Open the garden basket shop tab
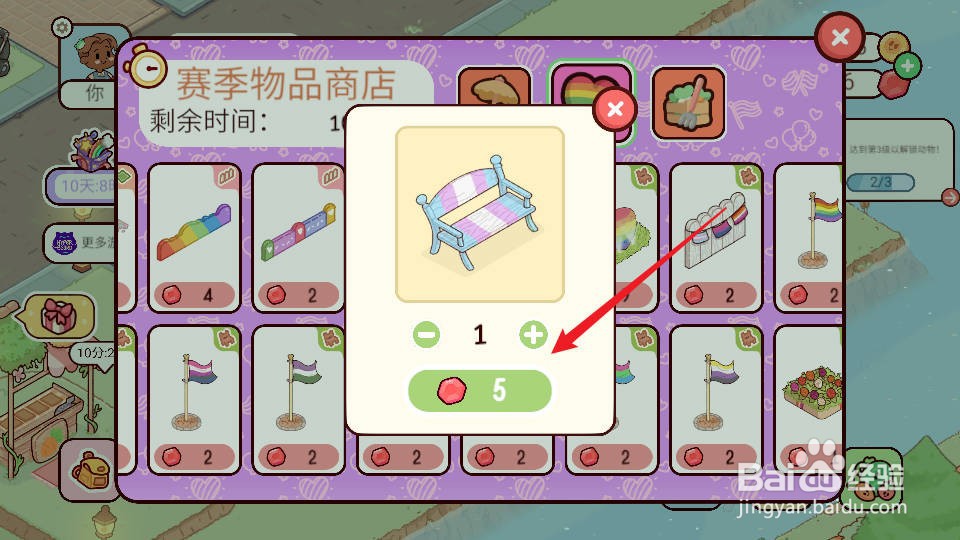Screen dimensions: 960x540 coord(689,103)
